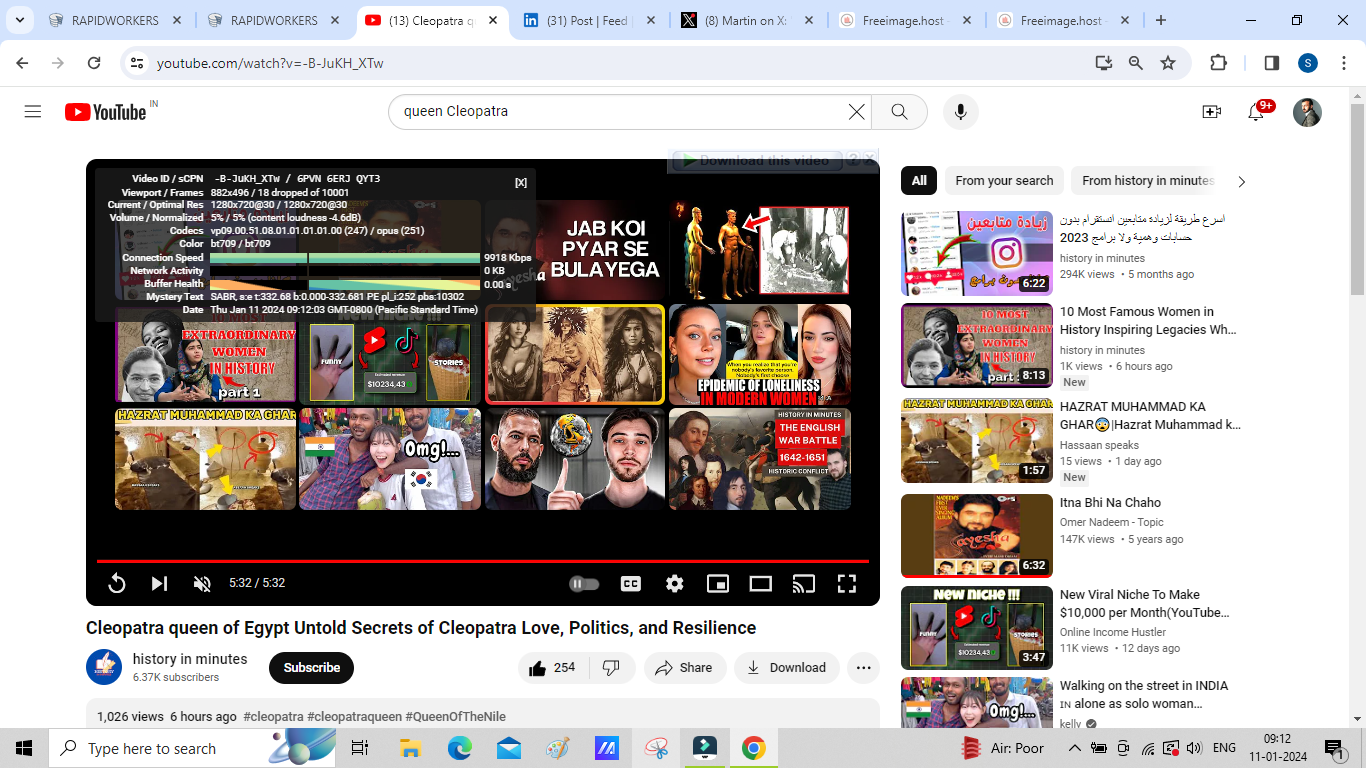Click the browser address bar URL
This screenshot has width=1366, height=768.
[270, 63]
